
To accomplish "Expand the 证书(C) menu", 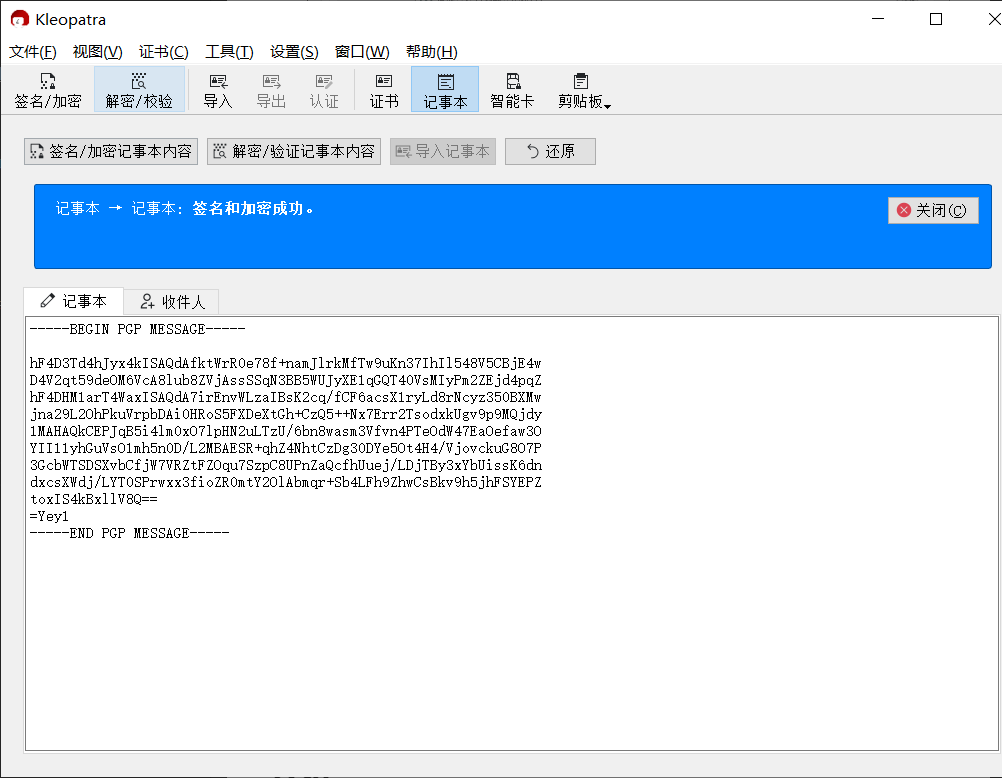I will pyautogui.click(x=163, y=52).
